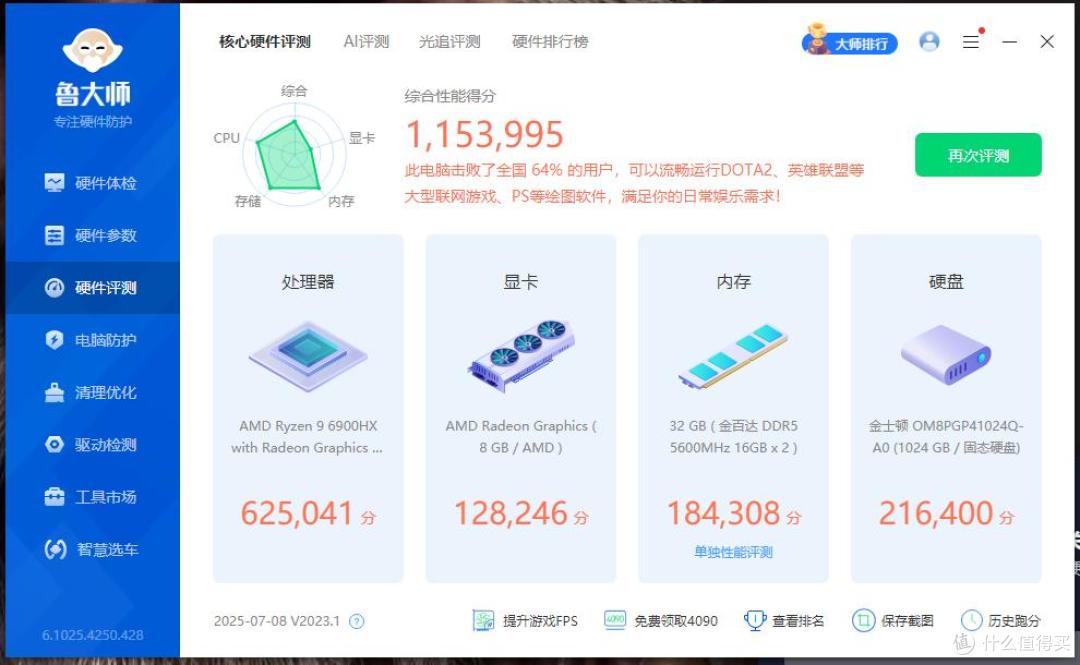
Task: Click the 专注硬件防护 slogan
Action: (93, 122)
